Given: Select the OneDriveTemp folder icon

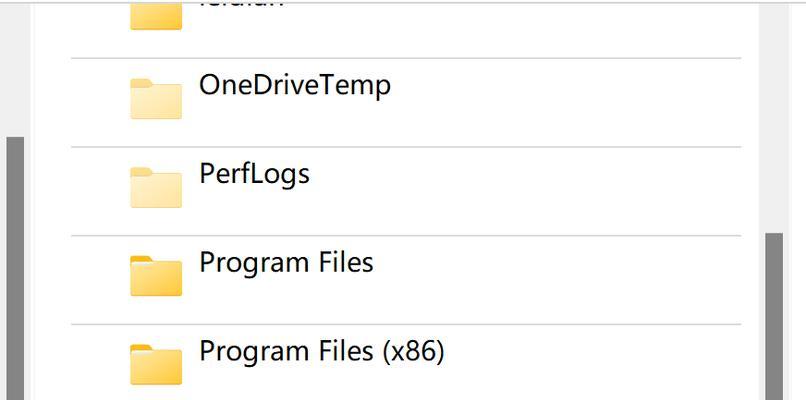Looking at the screenshot, I should [156, 99].
